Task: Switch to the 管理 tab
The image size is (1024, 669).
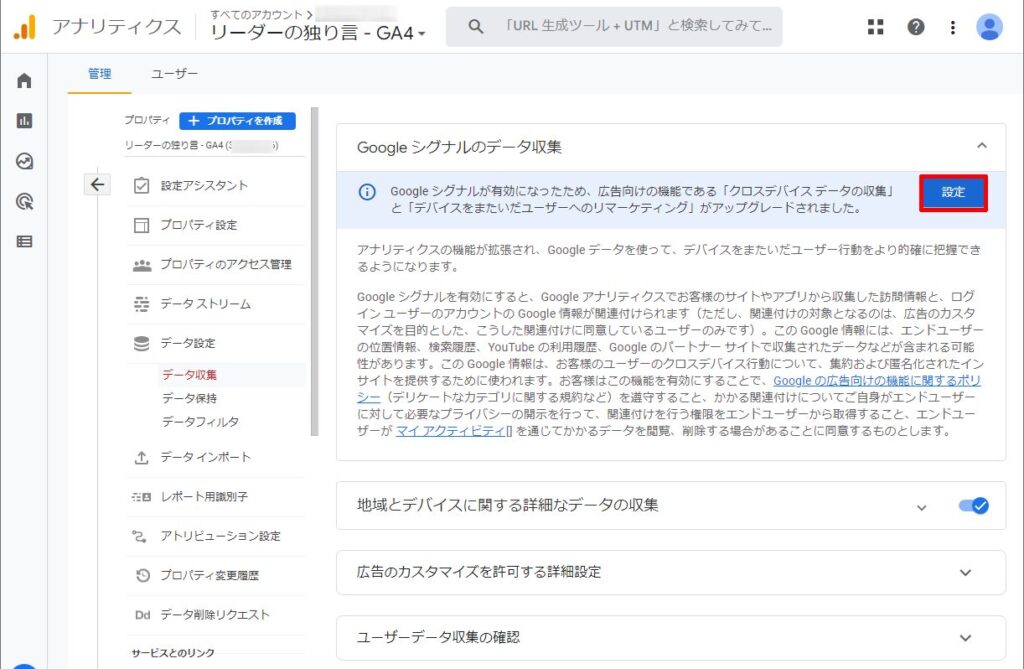Action: [99, 74]
